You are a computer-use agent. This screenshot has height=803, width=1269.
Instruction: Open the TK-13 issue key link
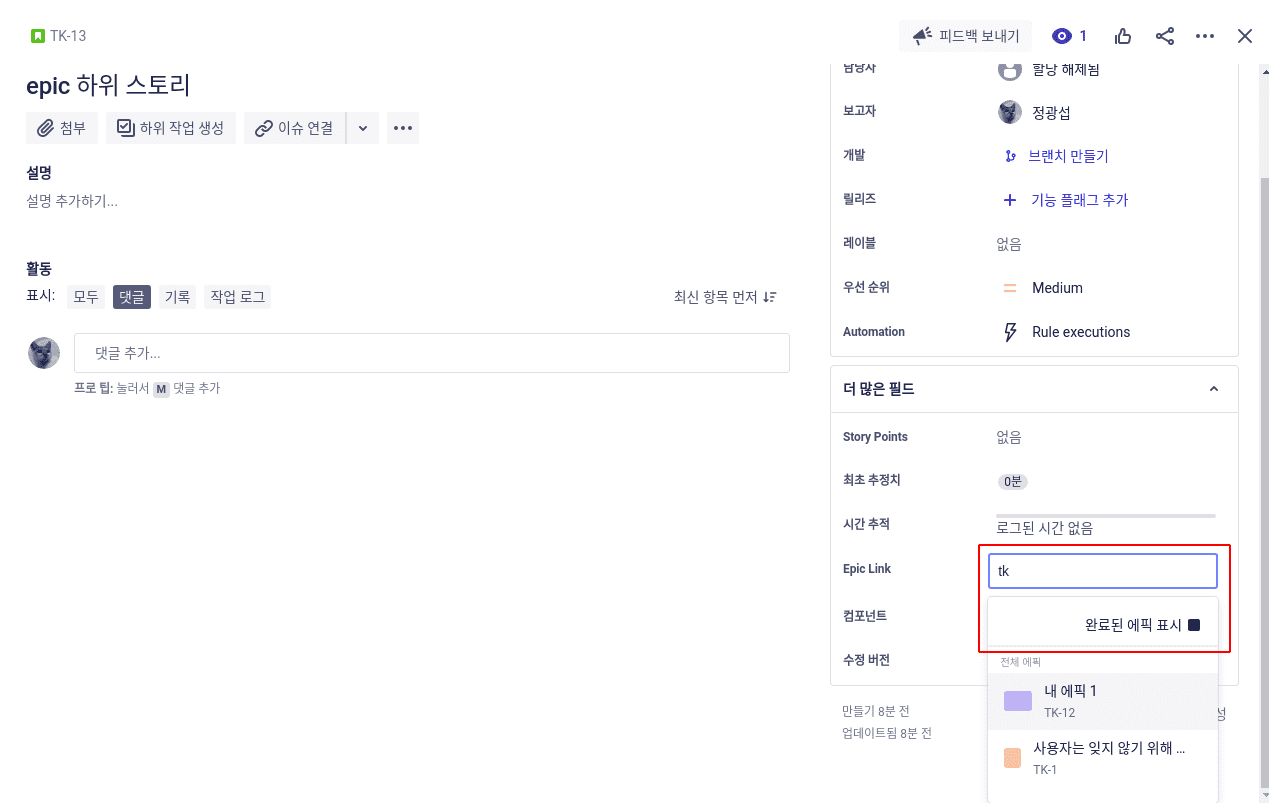(68, 36)
